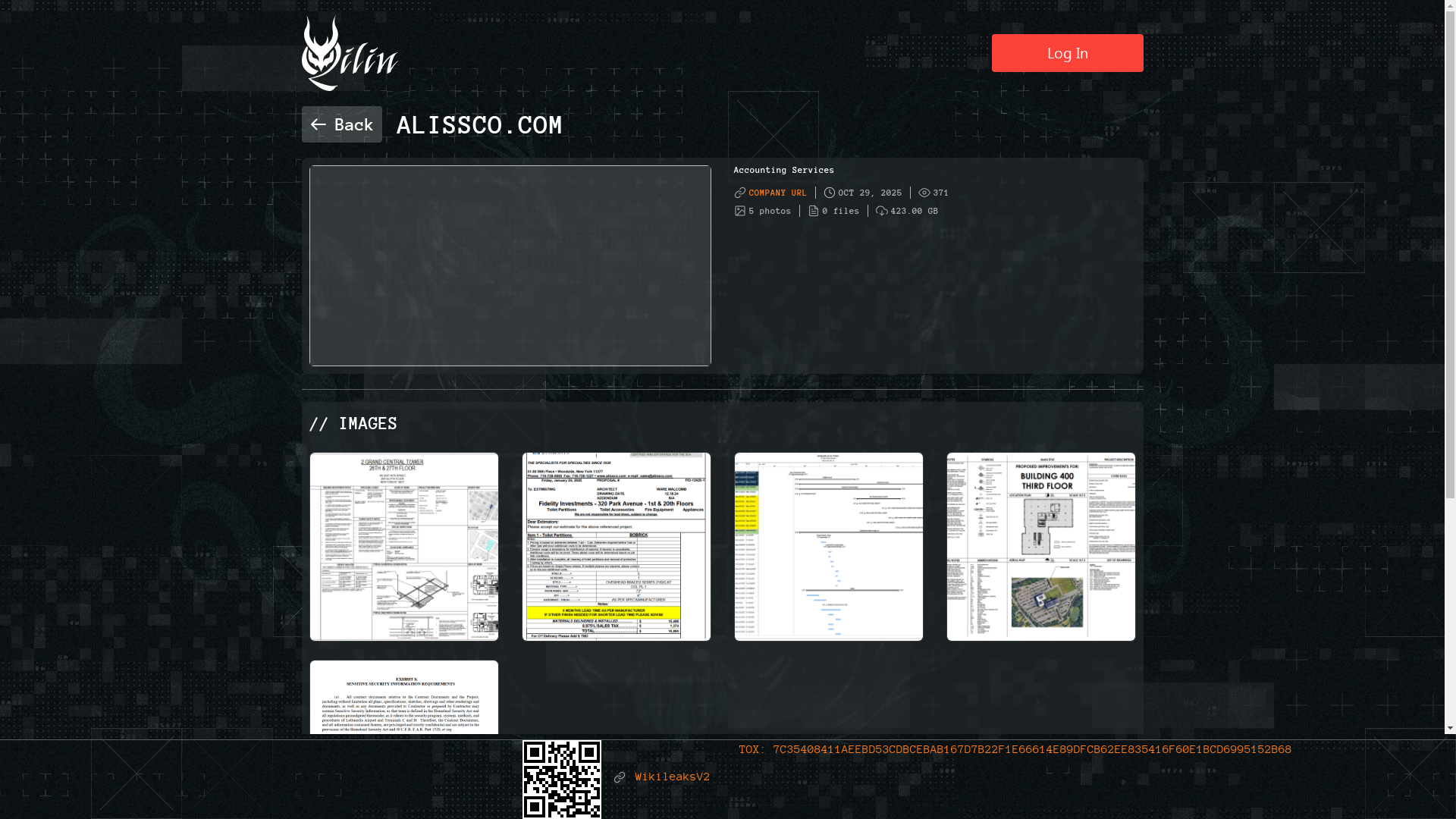The width and height of the screenshot is (1456, 819).
Task: Open the schedule chart thumbnail image
Action: (x=829, y=547)
